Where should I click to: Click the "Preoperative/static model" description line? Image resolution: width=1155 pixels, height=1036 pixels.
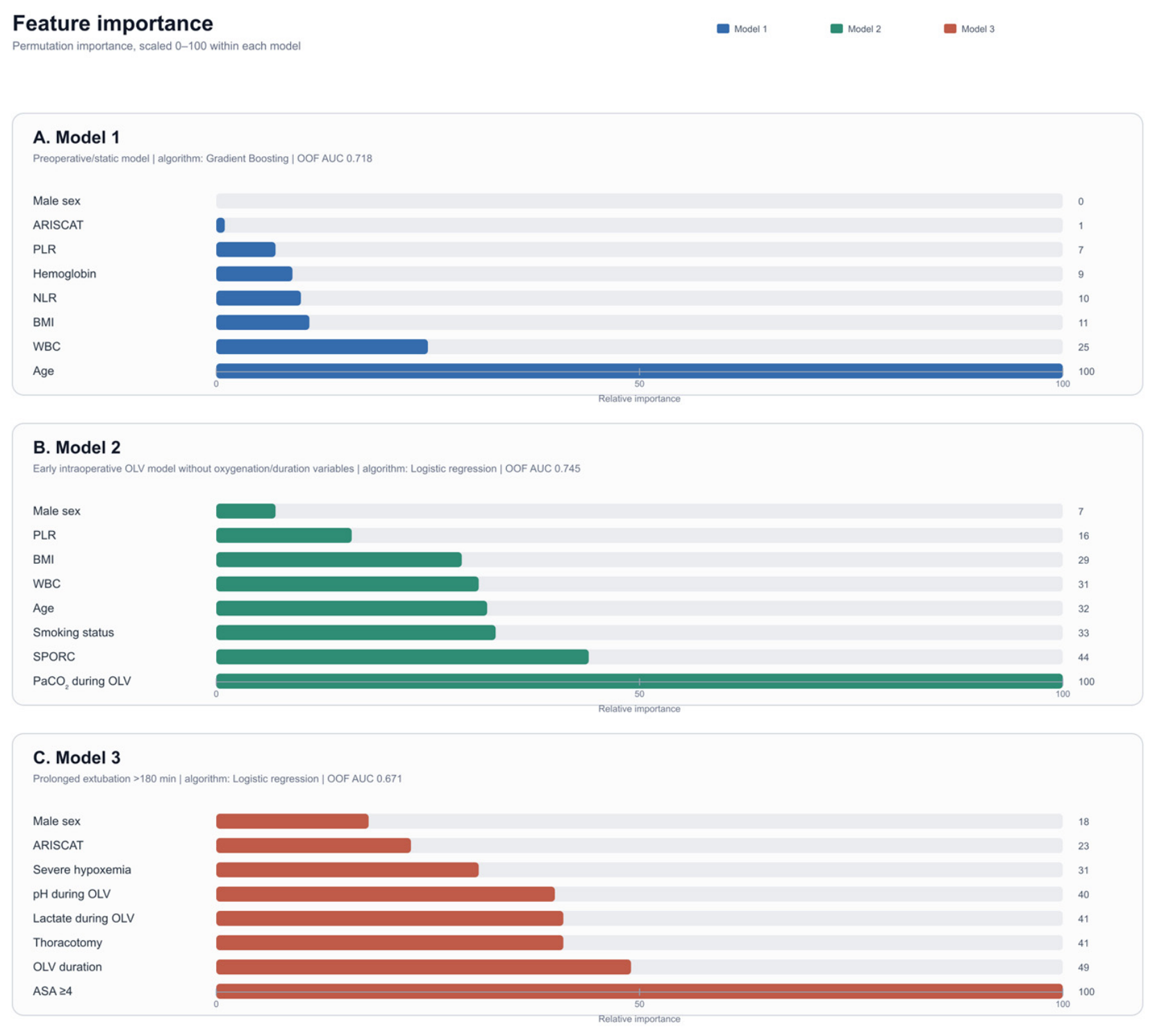tap(202, 158)
